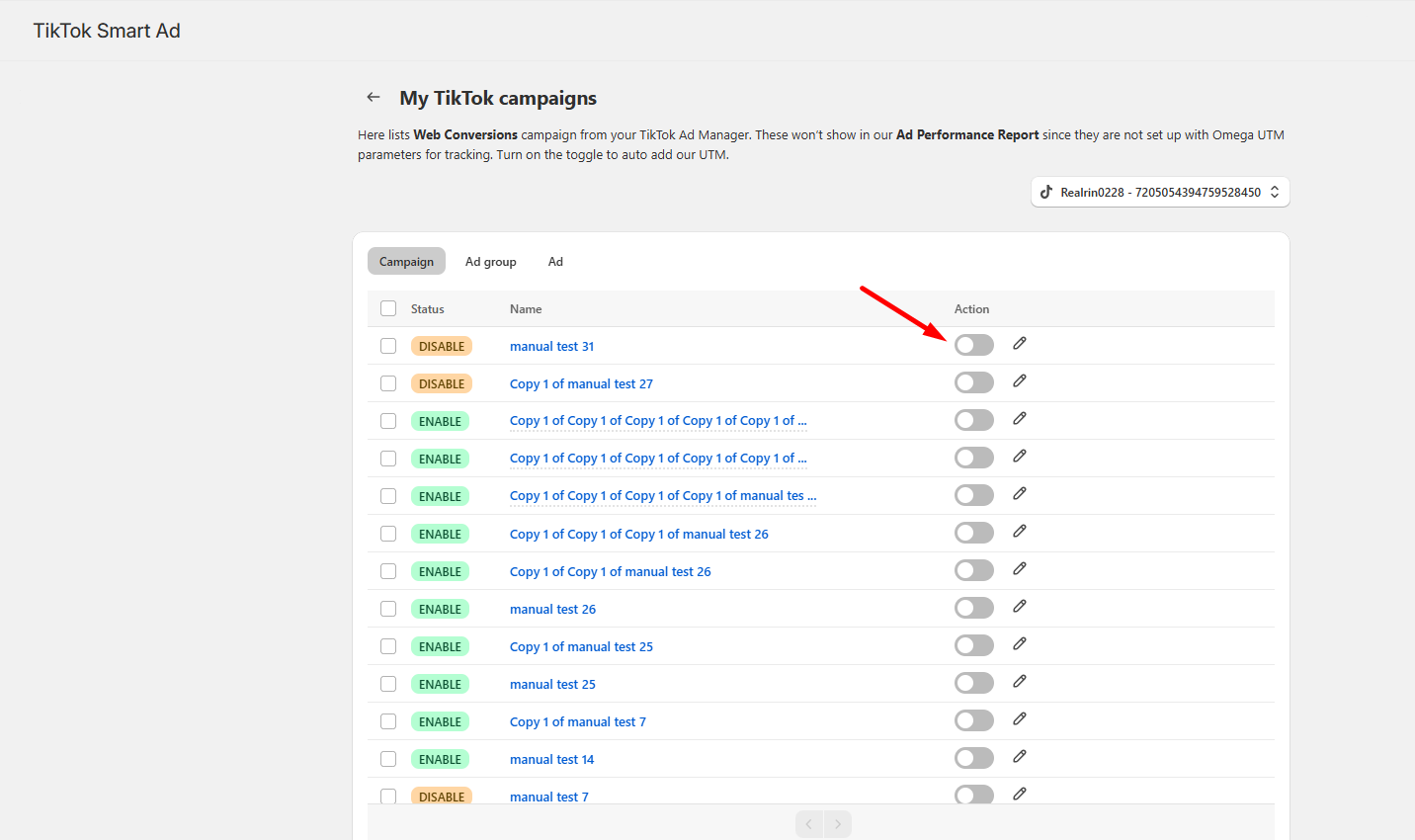Enable the toggle for manual test 26
This screenshot has width=1415, height=840.
[973, 608]
